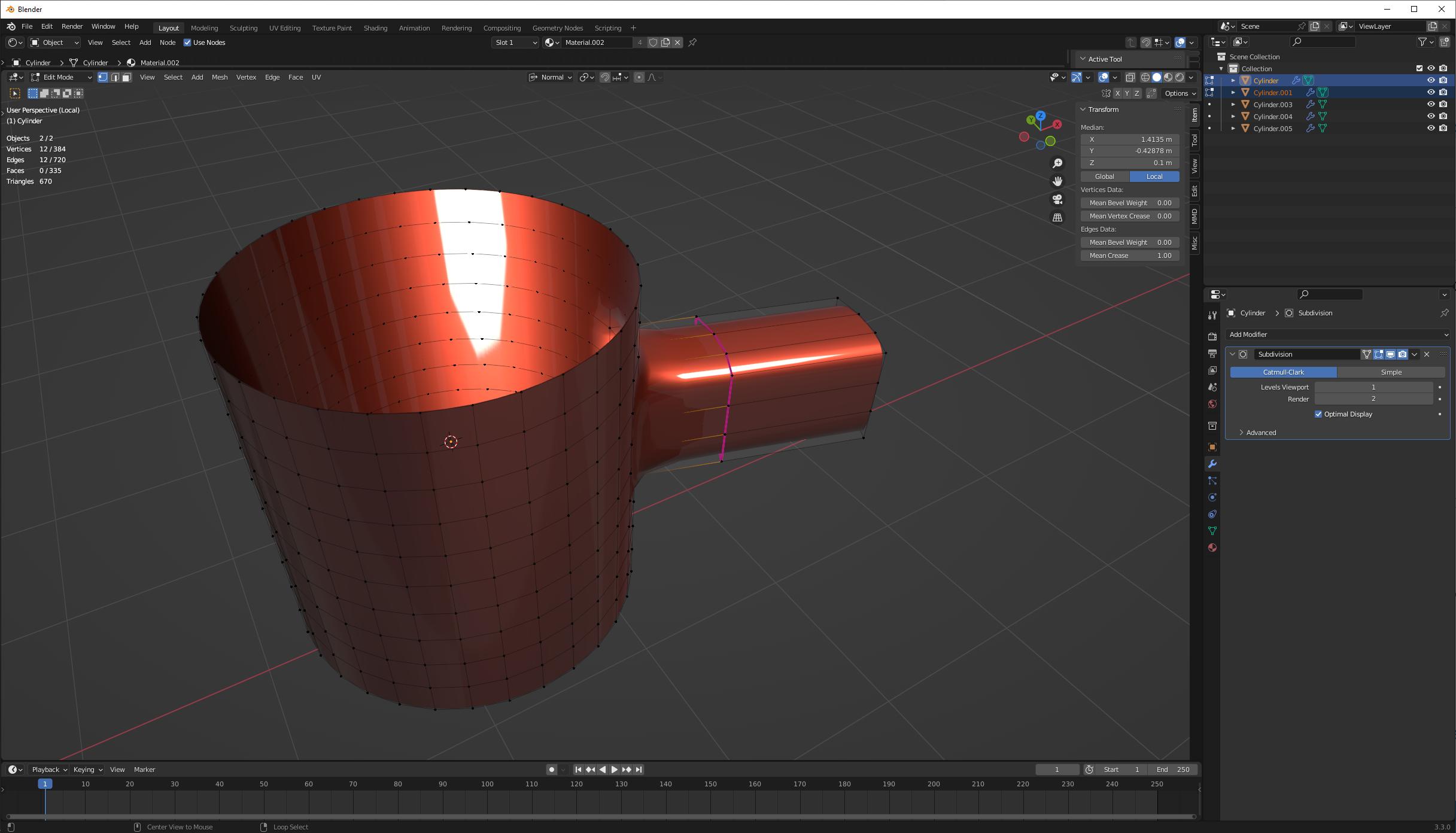Hide Cylinder.003 with its eye icon
This screenshot has width=1456, height=833.
point(1431,104)
